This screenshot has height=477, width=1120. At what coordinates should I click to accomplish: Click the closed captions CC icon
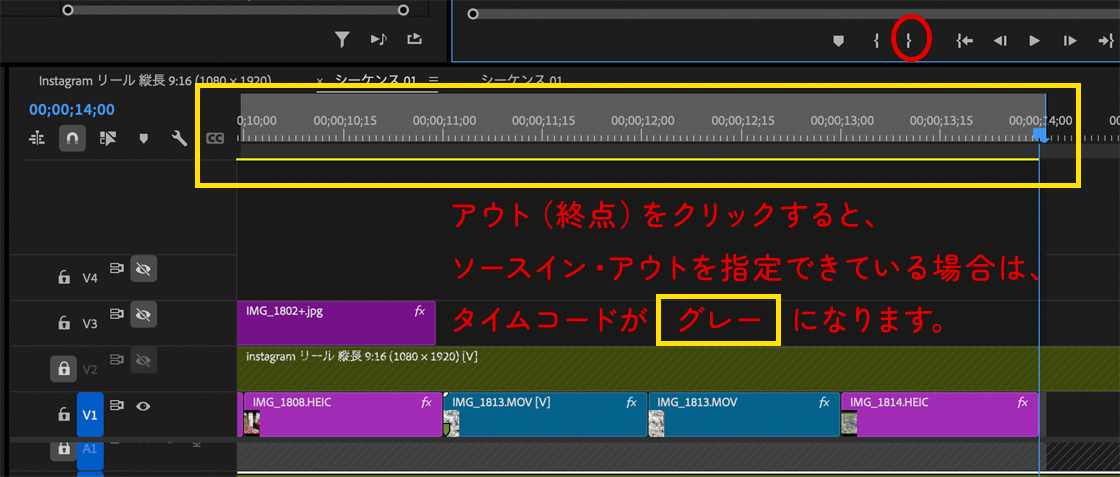click(x=214, y=139)
